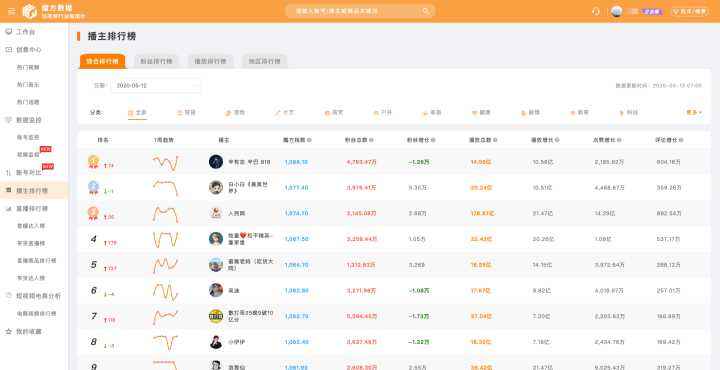Click the magnifier search icon
Image resolution: width=720 pixels, height=370 pixels.
click(x=426, y=11)
